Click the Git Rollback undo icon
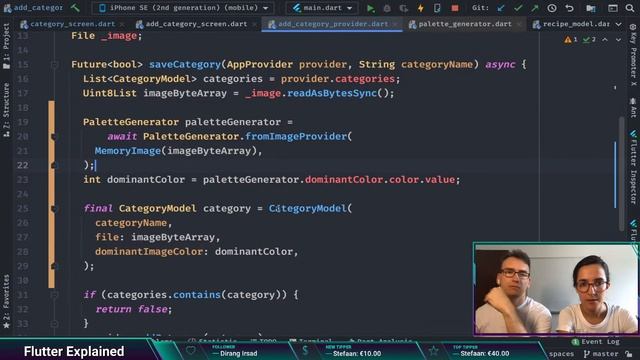The width and height of the screenshot is (640, 360). pyautogui.click(x=569, y=8)
